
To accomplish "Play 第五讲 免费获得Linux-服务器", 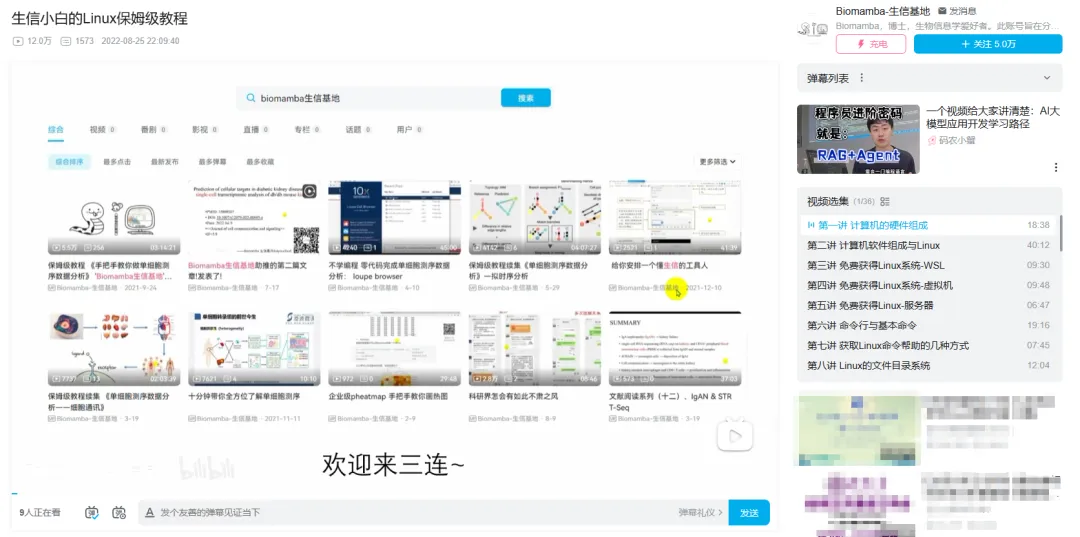I will coord(928,305).
